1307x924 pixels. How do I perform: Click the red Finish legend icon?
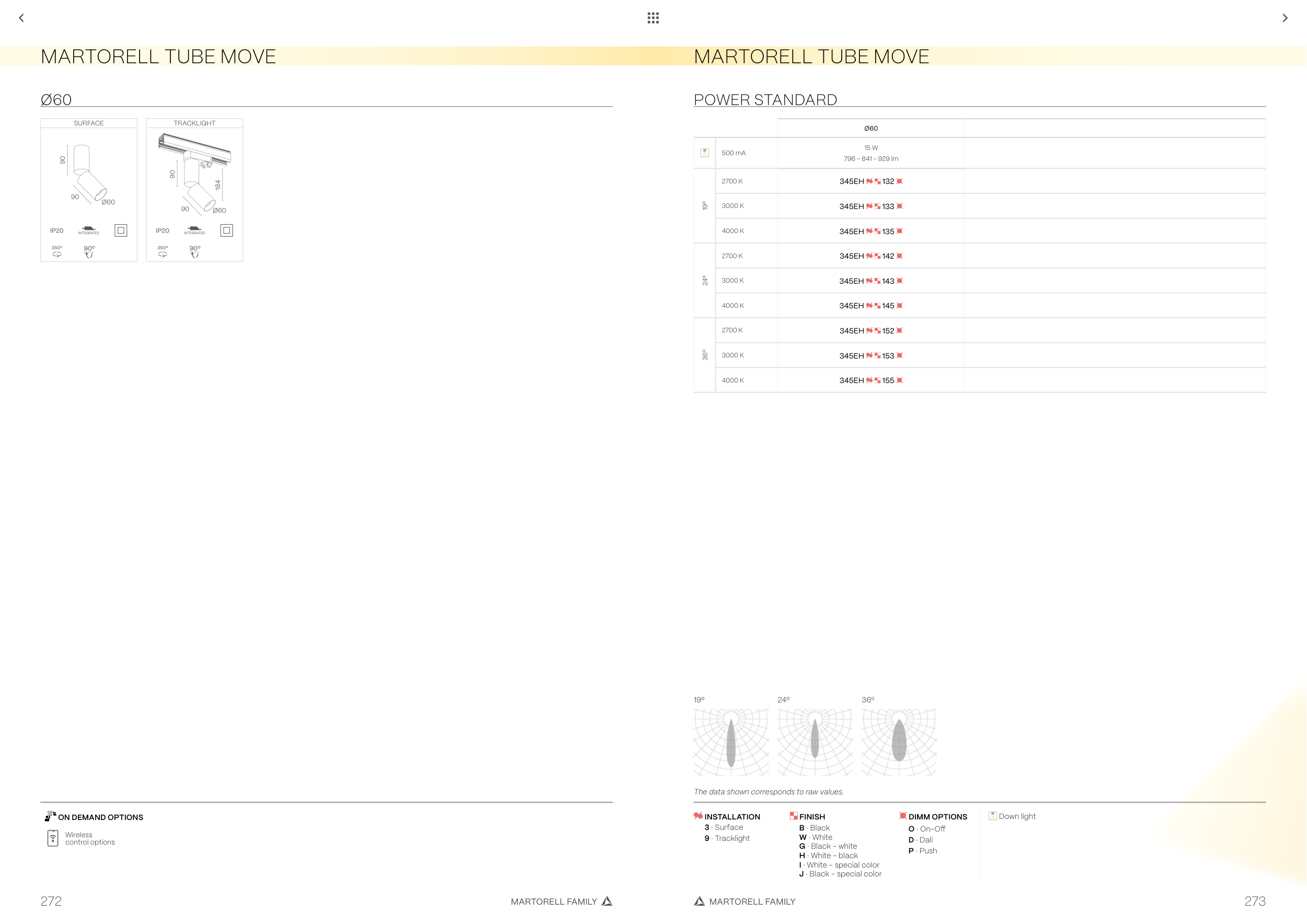(x=794, y=816)
